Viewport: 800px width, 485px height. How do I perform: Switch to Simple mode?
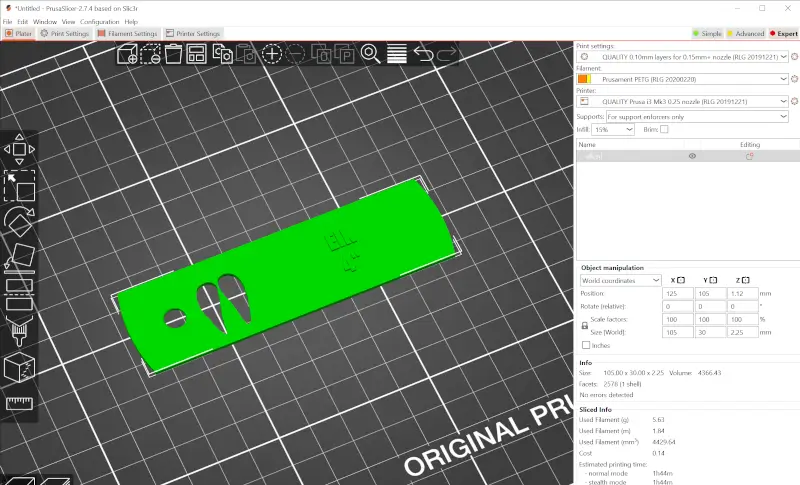pos(707,33)
